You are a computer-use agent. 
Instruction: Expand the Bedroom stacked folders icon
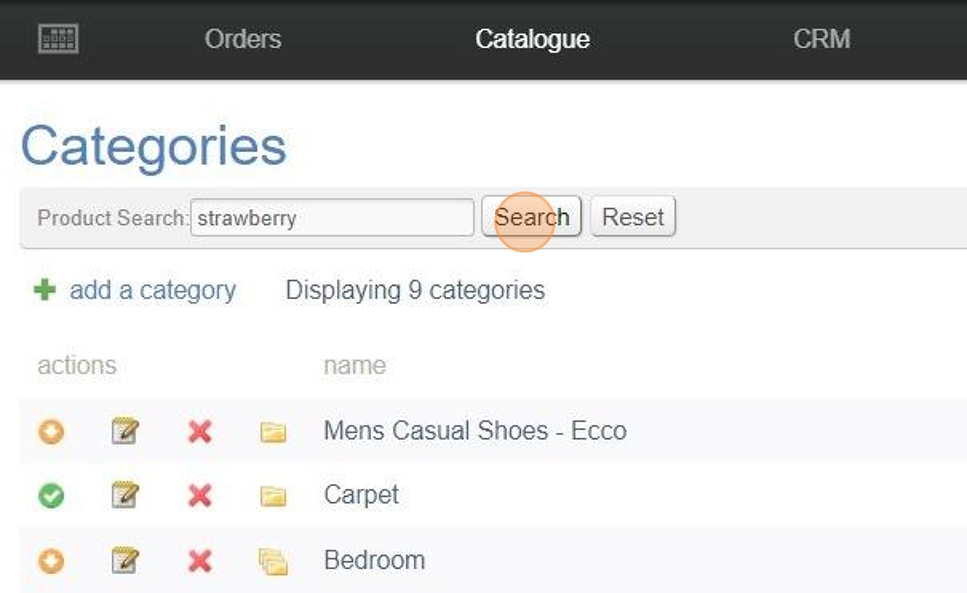tap(273, 561)
